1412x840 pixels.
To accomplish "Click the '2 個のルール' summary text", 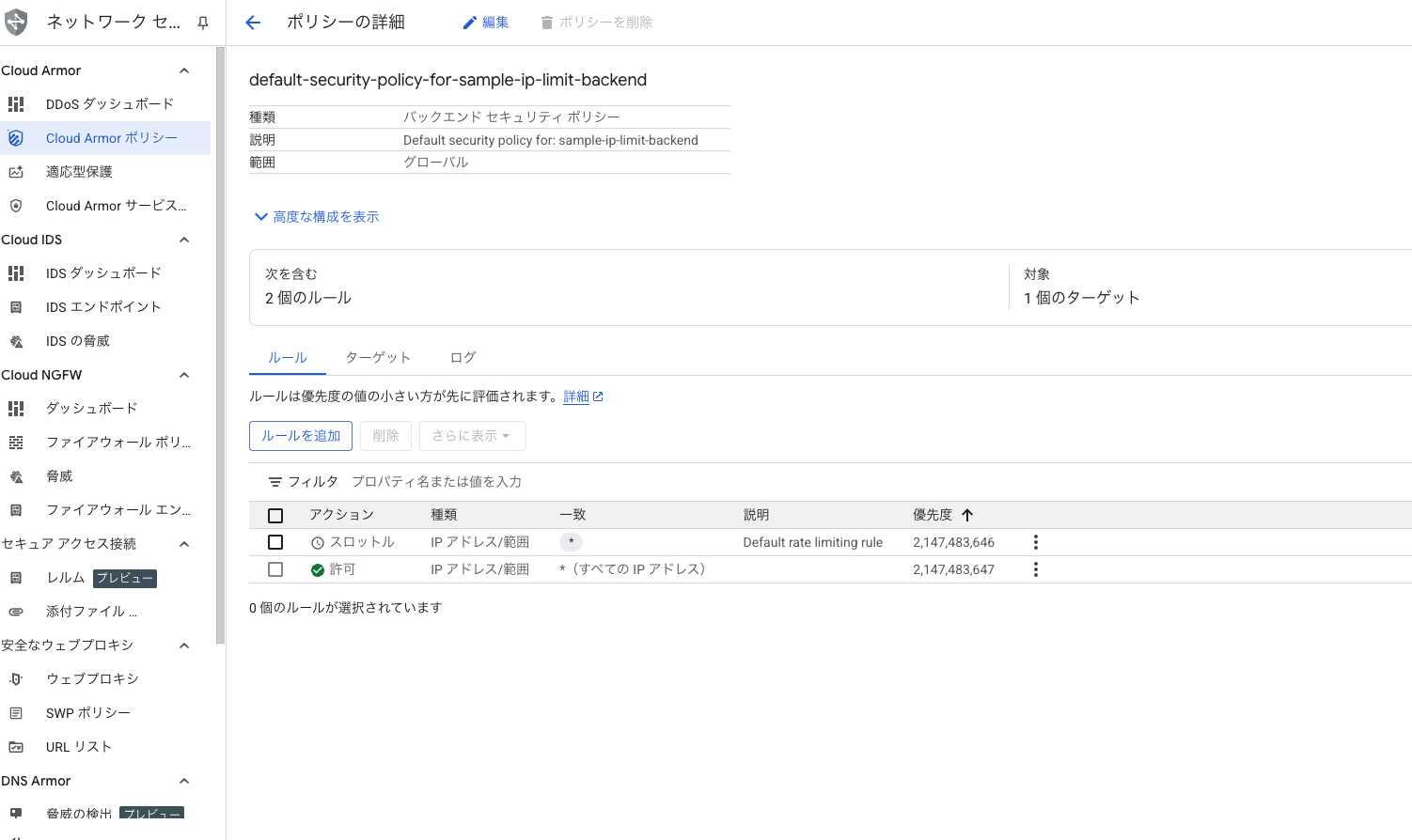I will click(x=308, y=298).
